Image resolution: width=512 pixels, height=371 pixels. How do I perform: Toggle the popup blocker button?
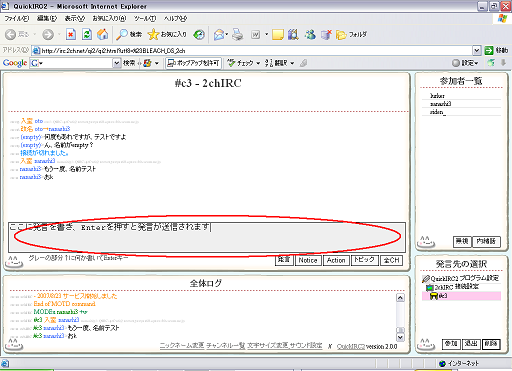[x=193, y=63]
